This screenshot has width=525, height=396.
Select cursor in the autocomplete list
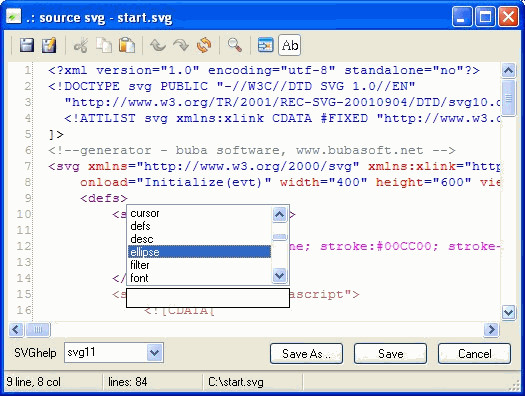(x=199, y=213)
